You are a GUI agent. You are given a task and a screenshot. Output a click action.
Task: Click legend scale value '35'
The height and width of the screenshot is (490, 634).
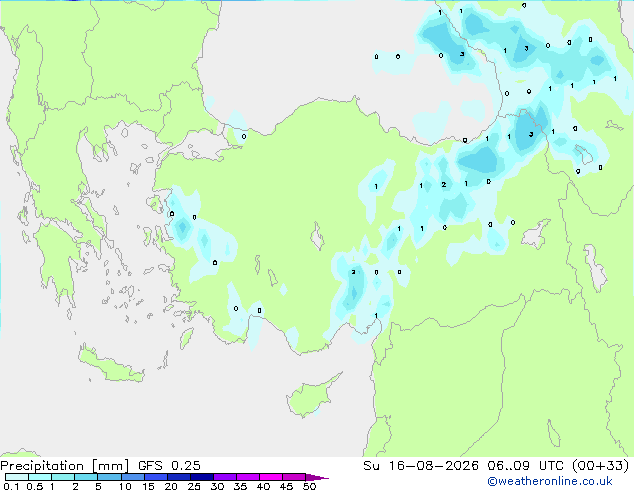click(240, 486)
